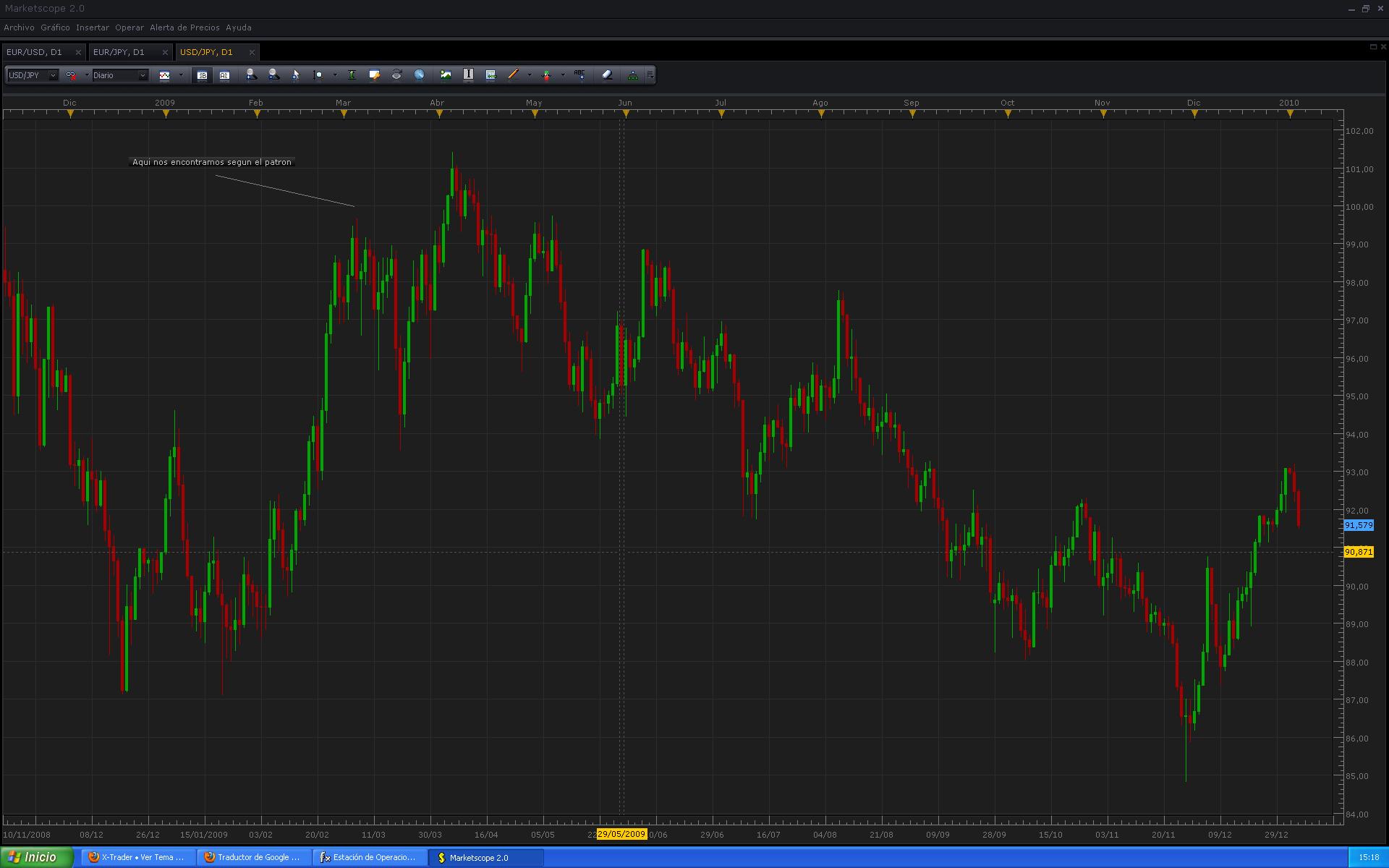Select the pencil line drawing tool

(513, 75)
